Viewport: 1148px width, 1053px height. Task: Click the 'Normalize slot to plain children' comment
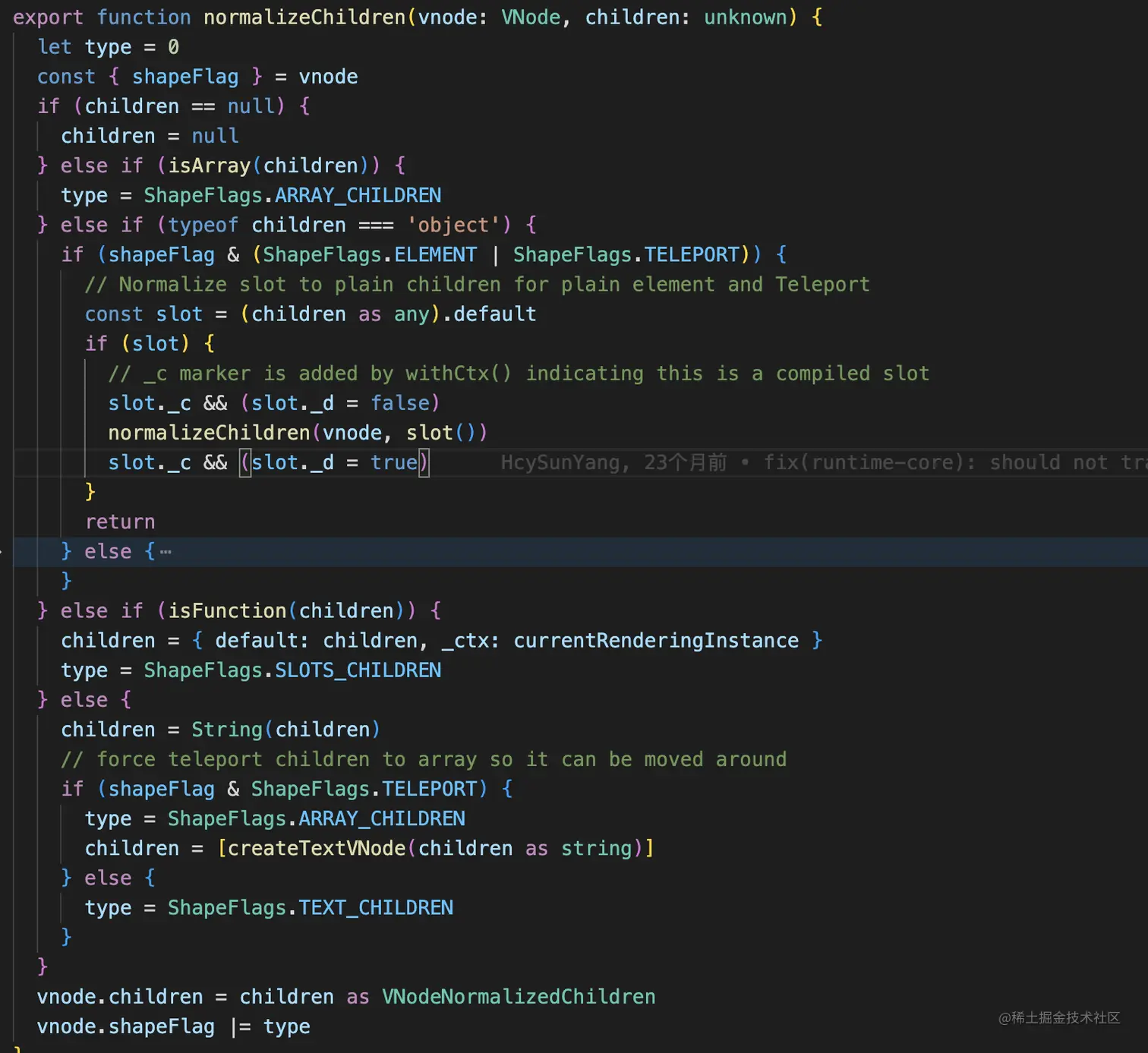(477, 284)
